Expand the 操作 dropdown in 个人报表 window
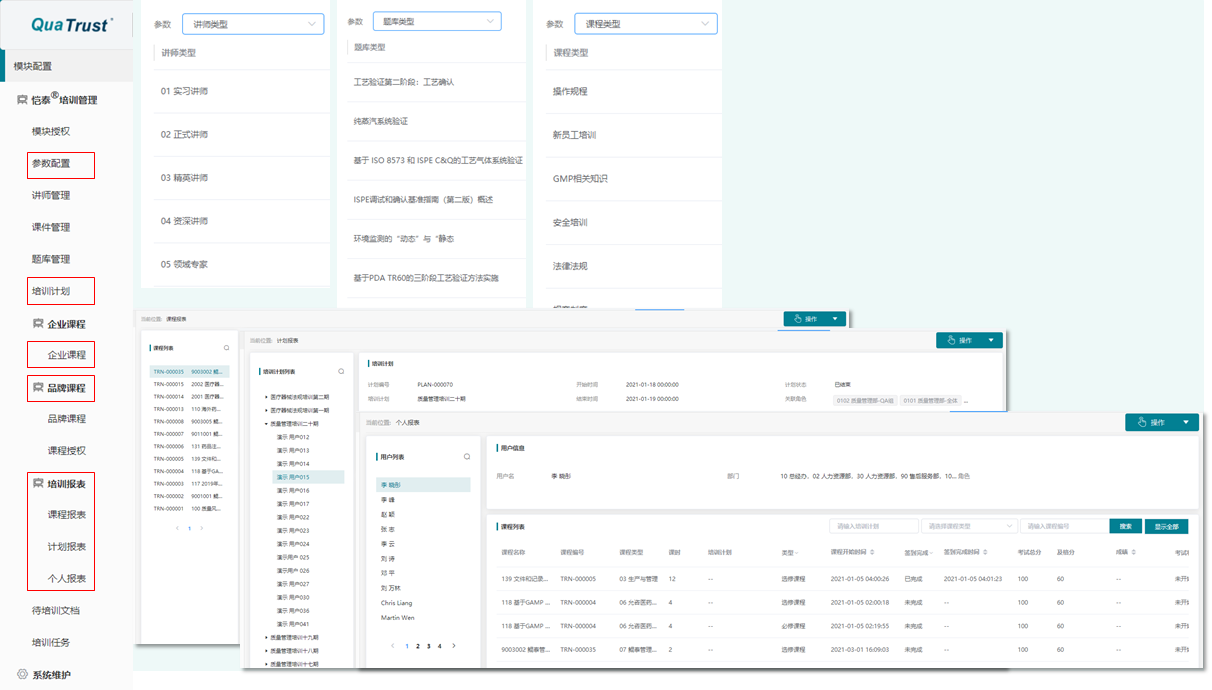The image size is (1212, 690). [x=1186, y=422]
